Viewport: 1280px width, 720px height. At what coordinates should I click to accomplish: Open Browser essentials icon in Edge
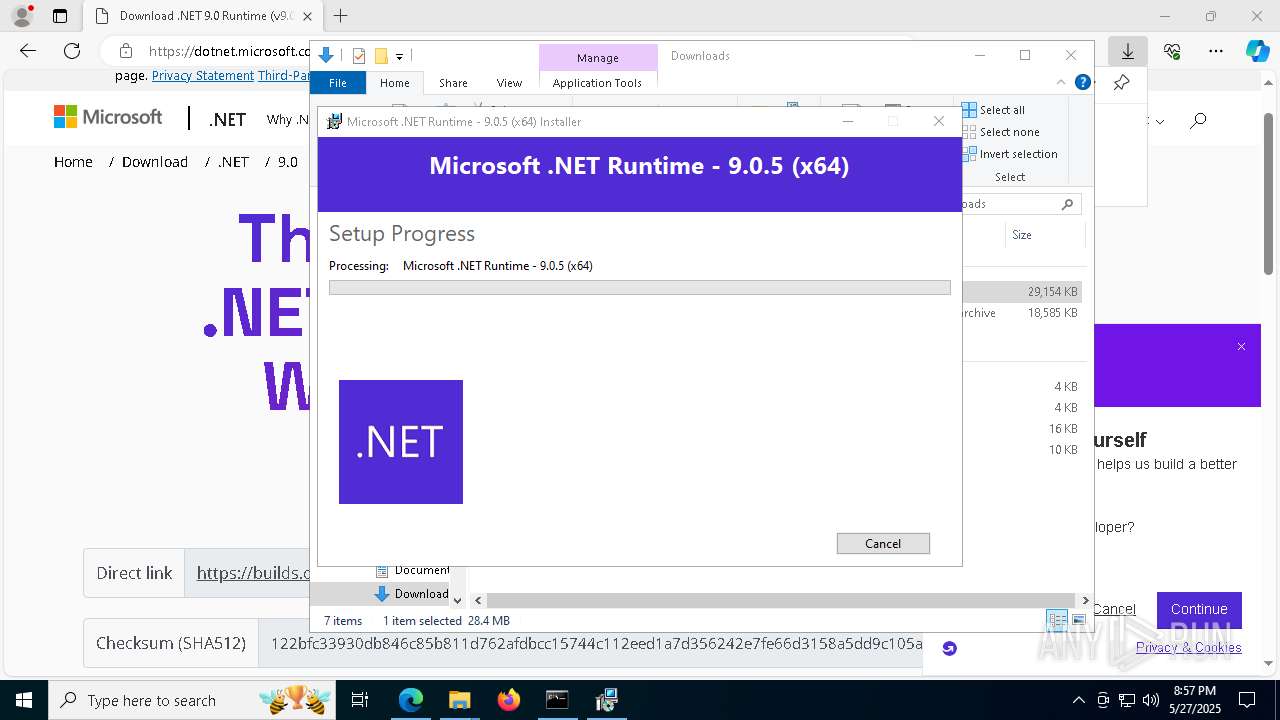pos(1172,51)
